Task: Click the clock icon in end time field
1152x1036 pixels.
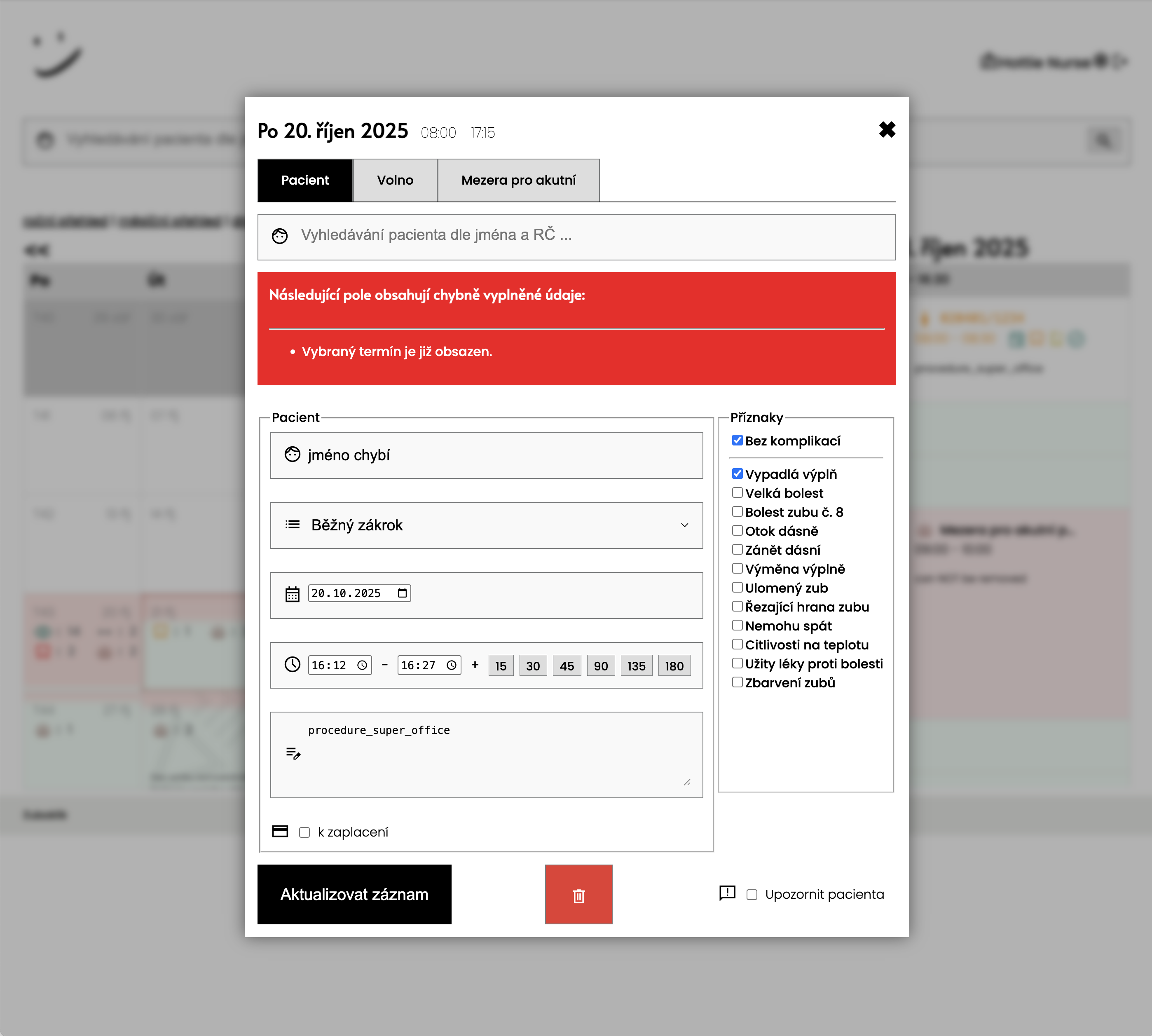Action: coord(451,665)
